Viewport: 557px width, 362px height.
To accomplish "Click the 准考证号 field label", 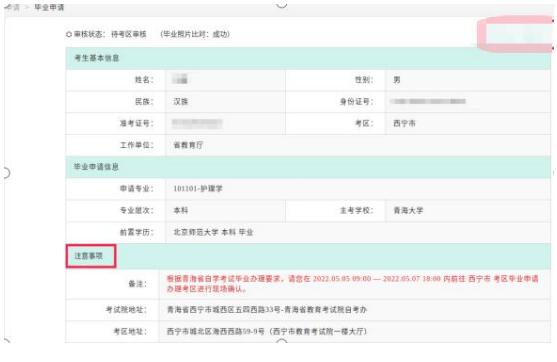I will click(x=136, y=123).
